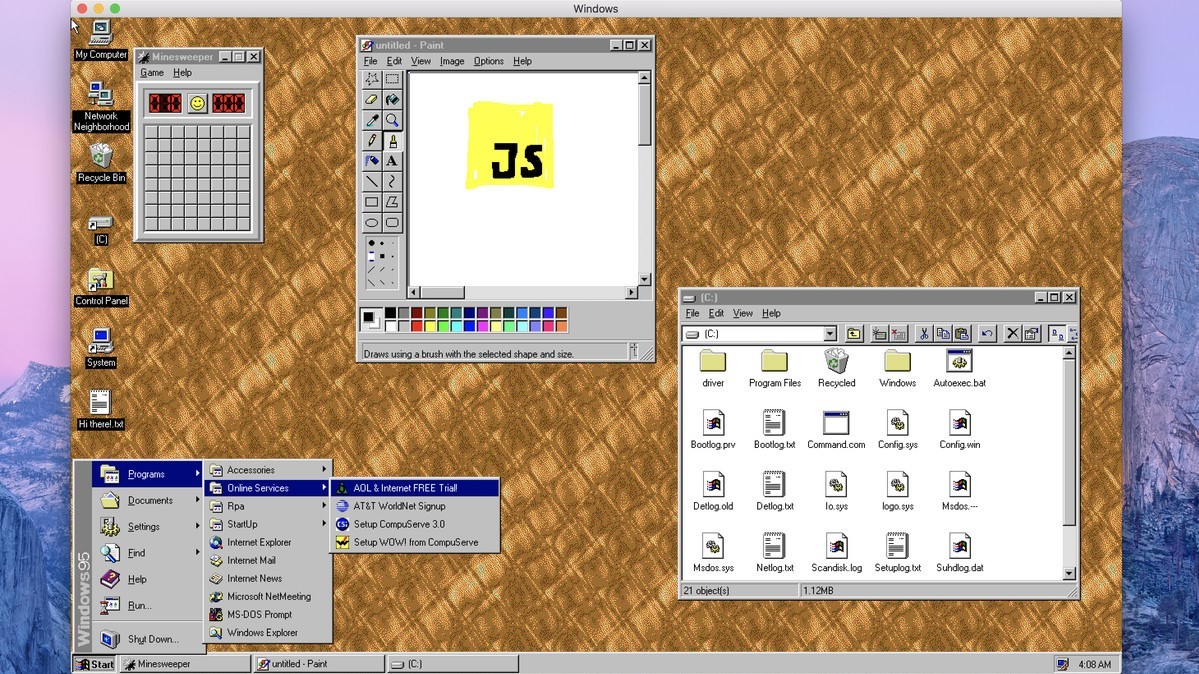Choose the Eraser tool in Paint
The image size is (1199, 674).
[x=372, y=99]
